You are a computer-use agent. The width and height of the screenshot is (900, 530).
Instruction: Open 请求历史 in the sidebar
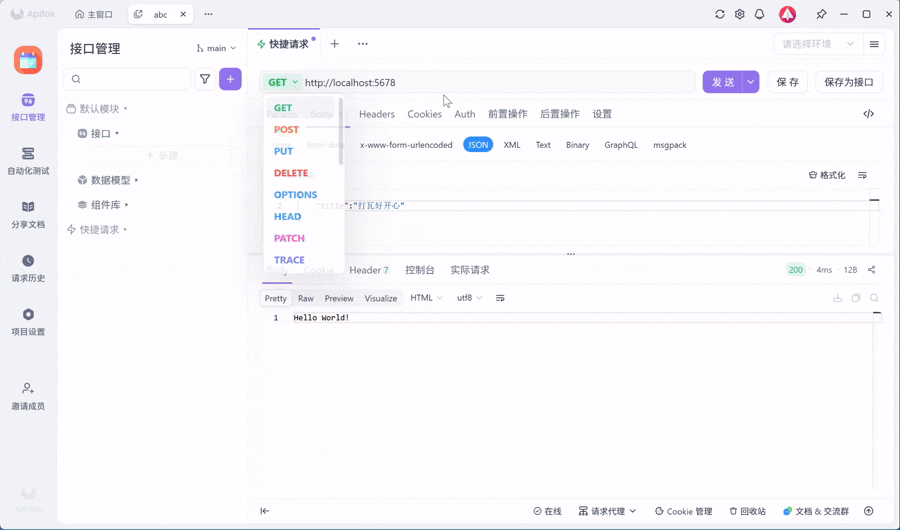tap(28, 268)
